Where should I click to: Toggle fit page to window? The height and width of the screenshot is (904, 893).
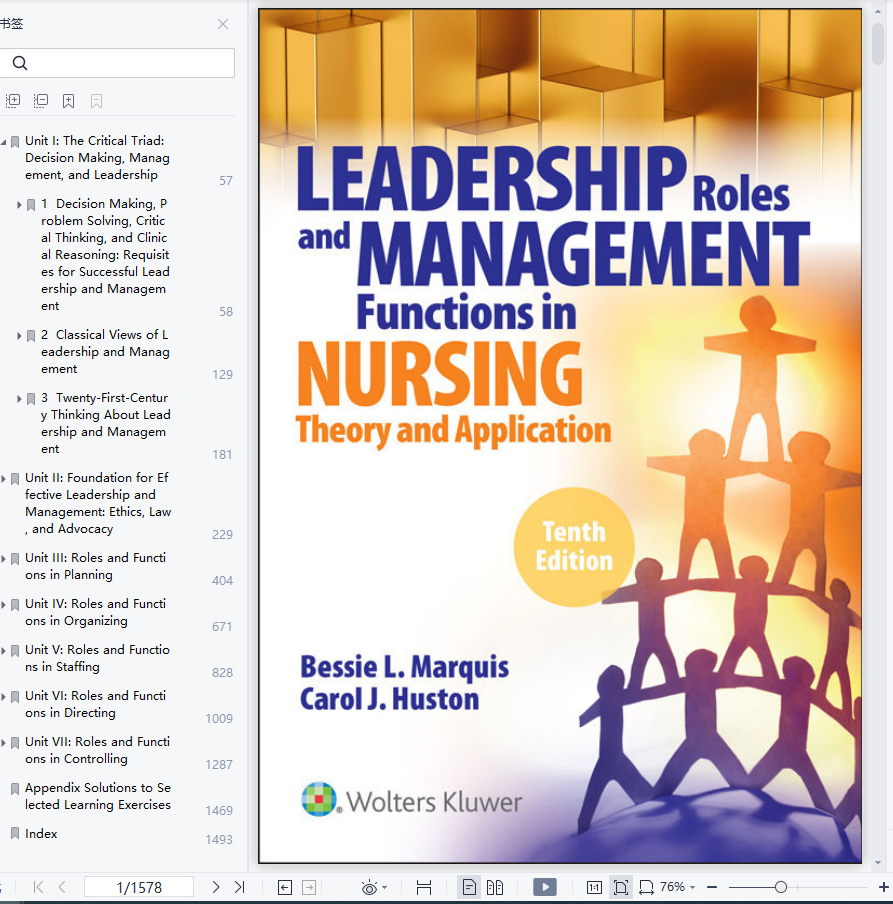[620, 887]
